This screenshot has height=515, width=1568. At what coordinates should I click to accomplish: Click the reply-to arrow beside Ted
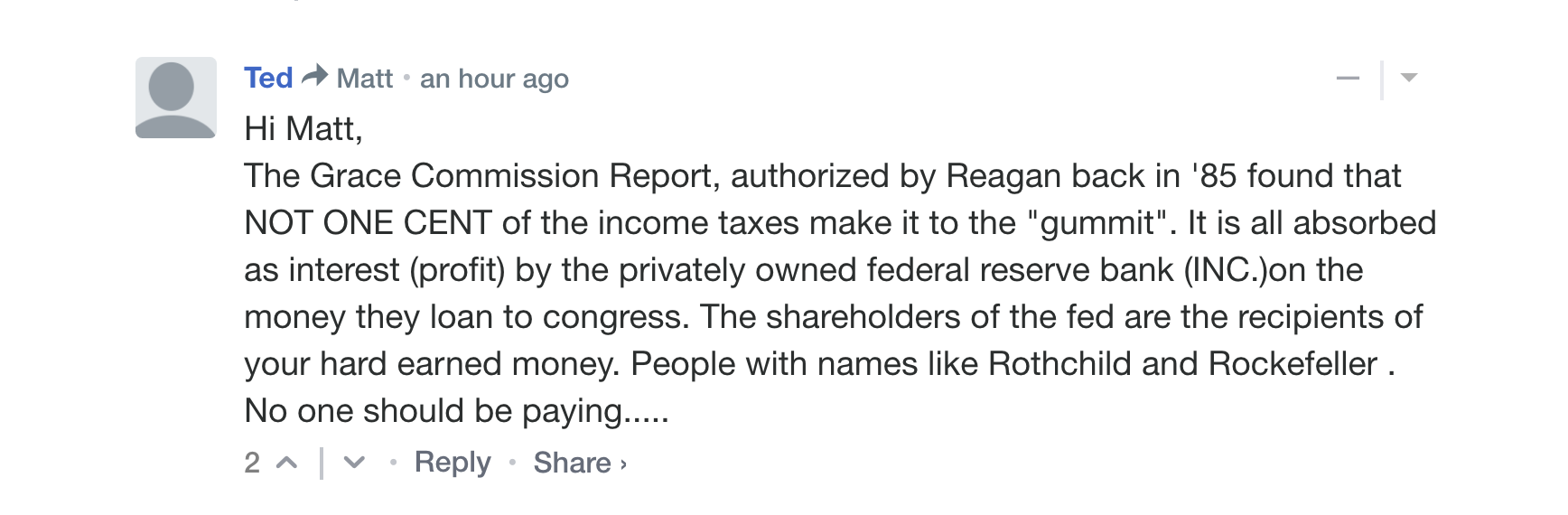pos(314,76)
